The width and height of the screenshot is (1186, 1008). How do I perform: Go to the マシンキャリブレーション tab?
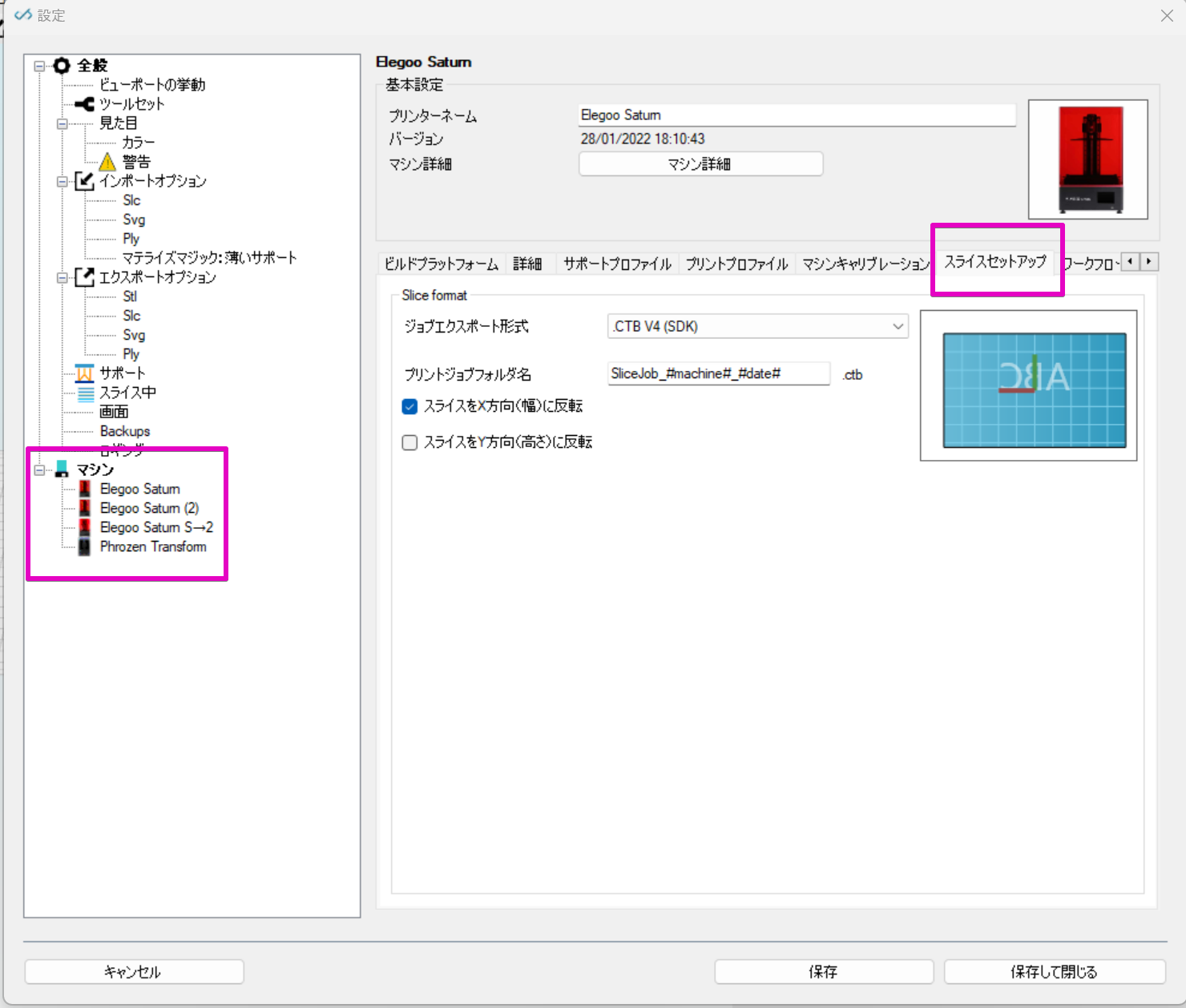pyautogui.click(x=866, y=264)
